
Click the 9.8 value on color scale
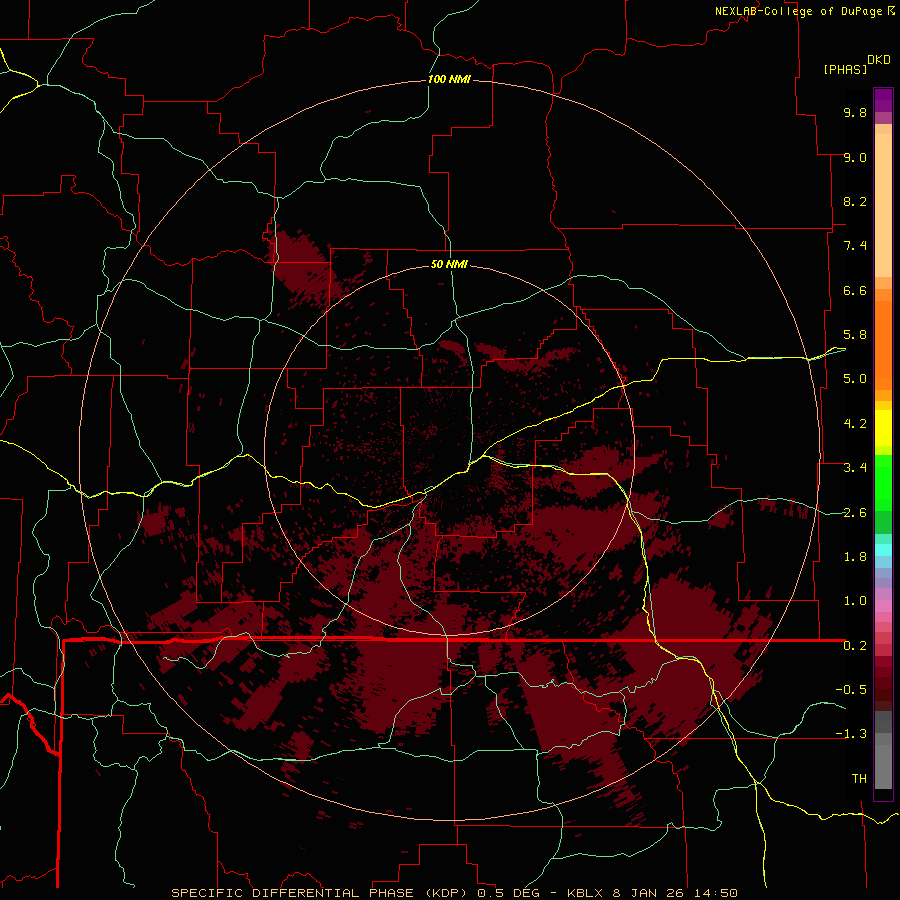pos(855,112)
